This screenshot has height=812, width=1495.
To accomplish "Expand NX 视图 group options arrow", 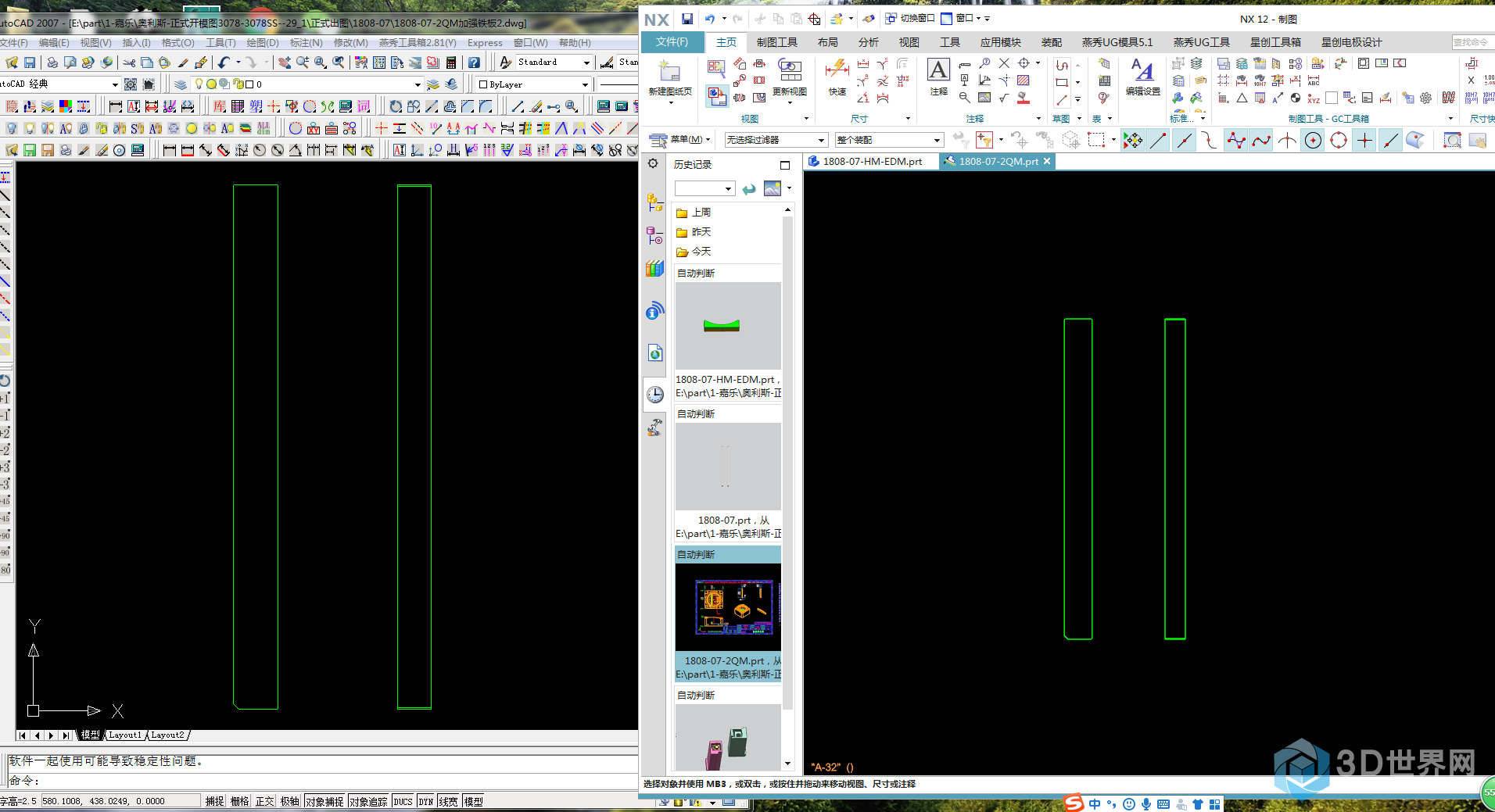I will click(806, 119).
